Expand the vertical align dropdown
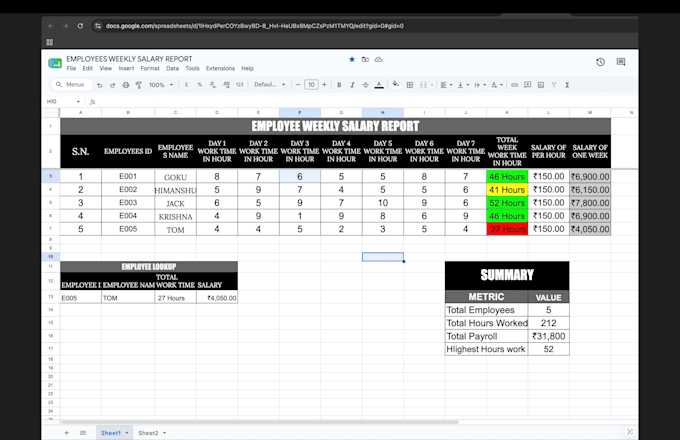Screen dimensions: 680x440 pyautogui.click(x=468, y=85)
